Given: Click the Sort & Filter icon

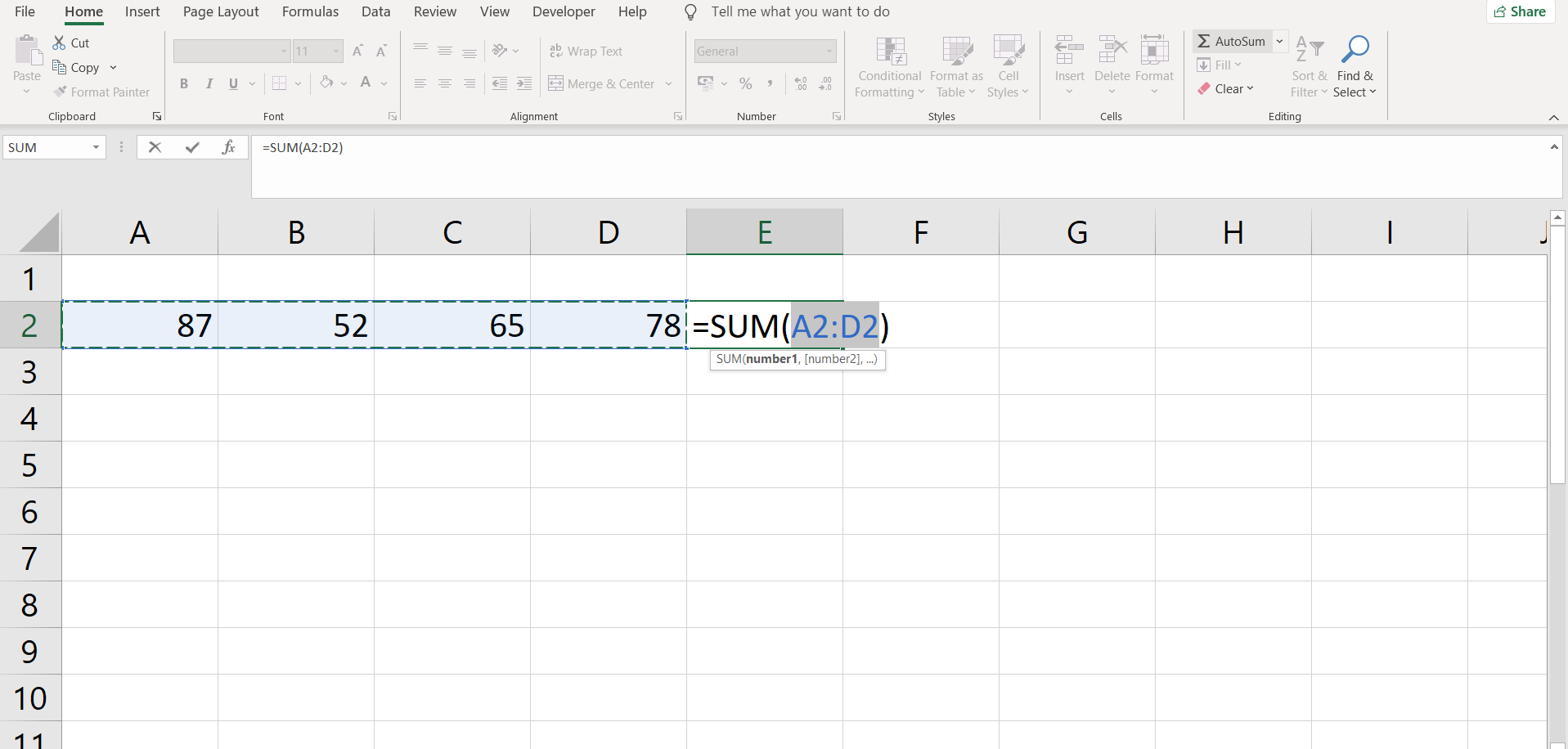Looking at the screenshot, I should pos(1309,49).
